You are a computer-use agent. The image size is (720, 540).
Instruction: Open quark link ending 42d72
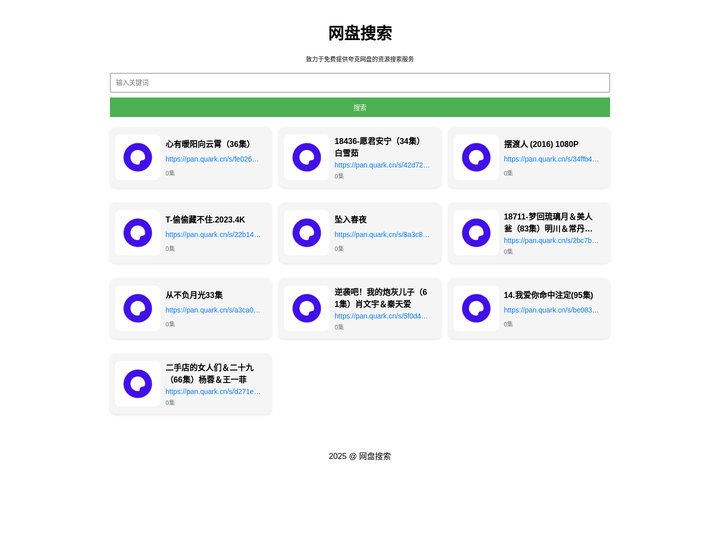click(382, 165)
